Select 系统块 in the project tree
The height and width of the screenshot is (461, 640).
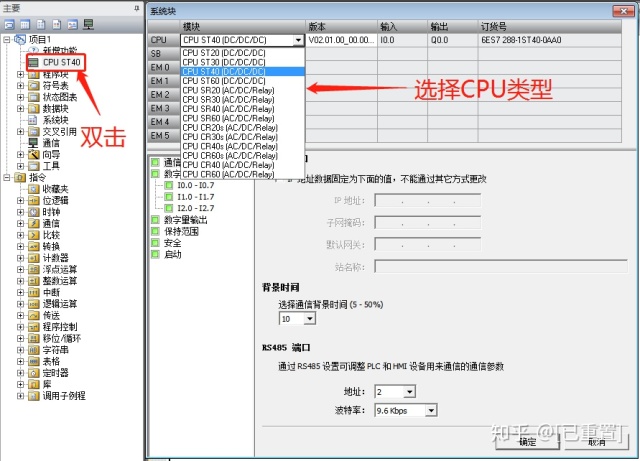pos(56,120)
